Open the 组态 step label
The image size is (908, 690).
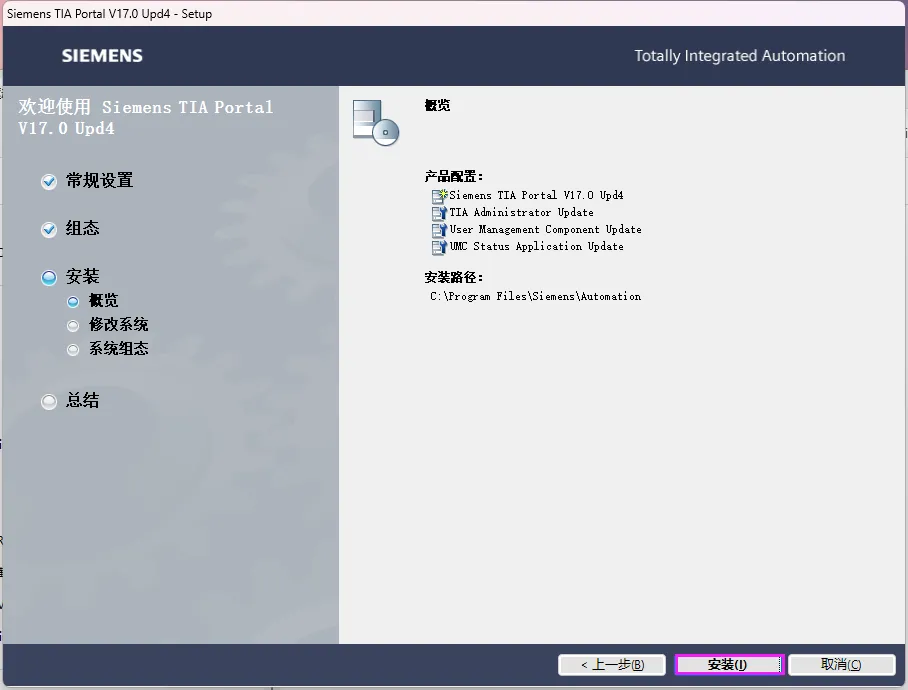point(82,228)
